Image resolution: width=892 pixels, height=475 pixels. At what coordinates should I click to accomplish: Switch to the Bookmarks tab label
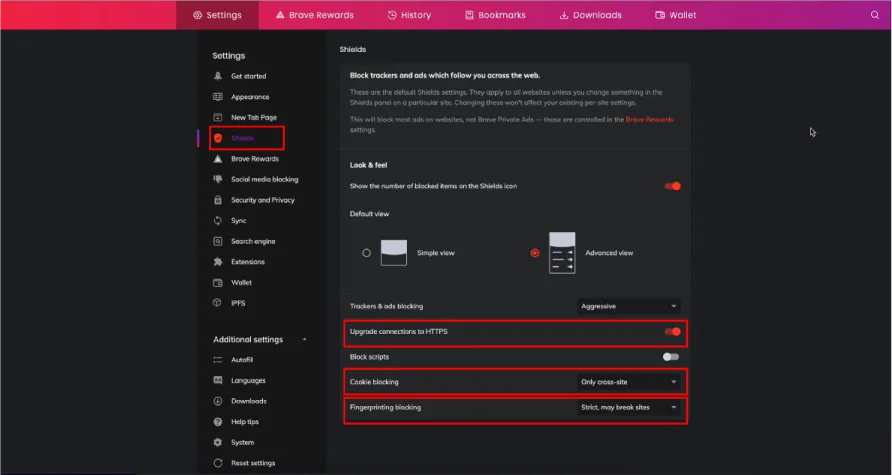point(502,15)
